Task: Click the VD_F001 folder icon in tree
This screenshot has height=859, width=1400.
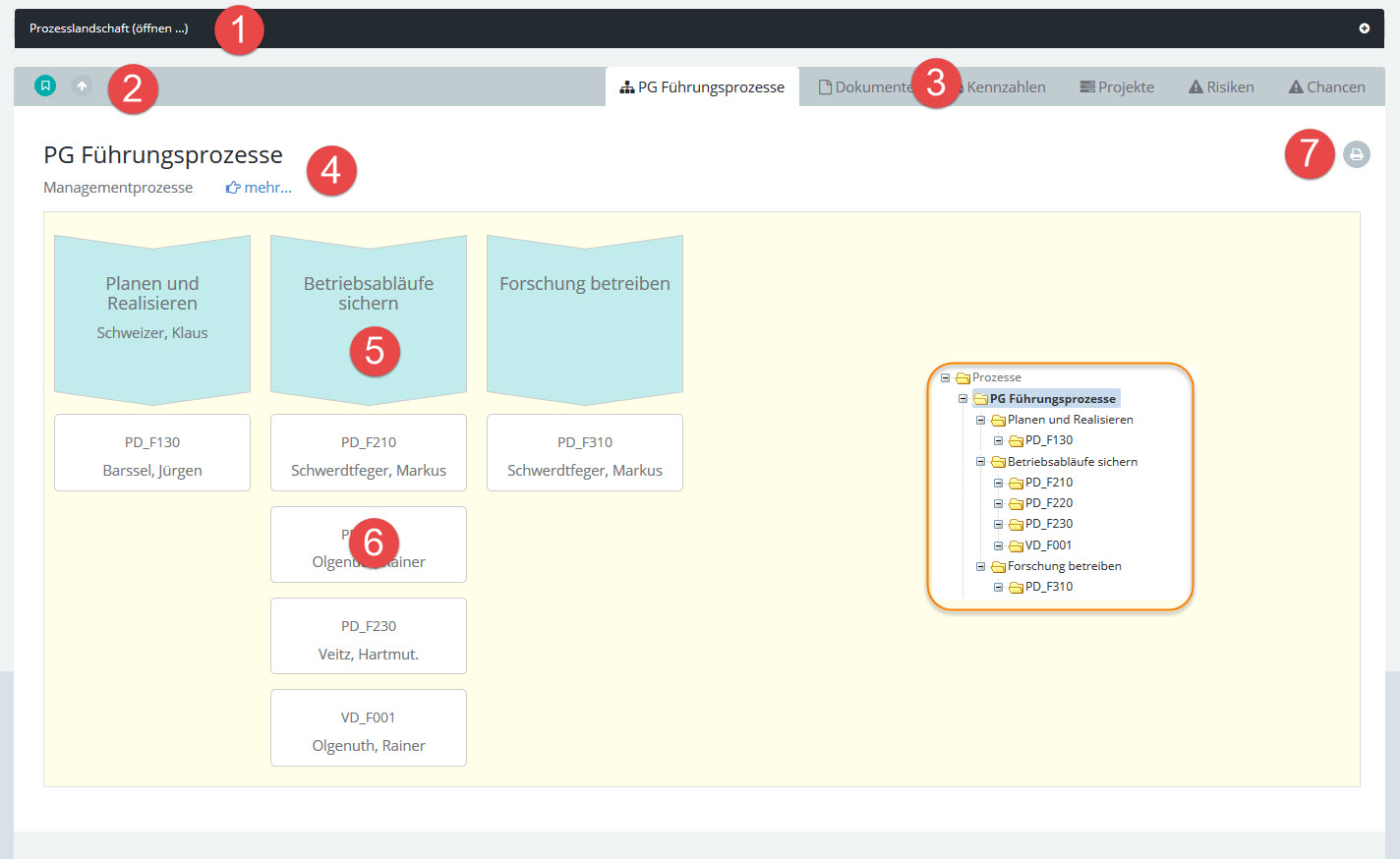Action: [1016, 546]
